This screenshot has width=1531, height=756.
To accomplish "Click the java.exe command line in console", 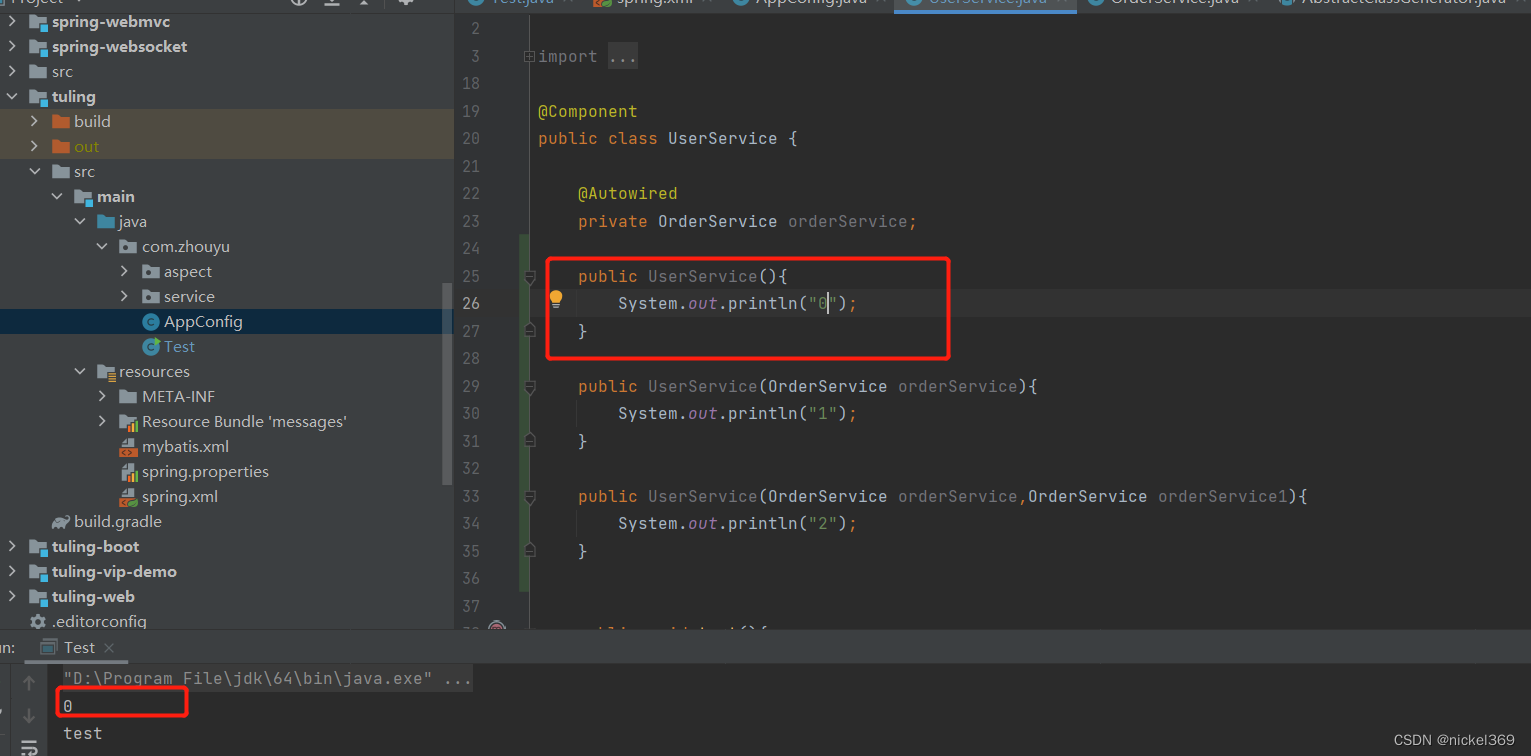I will point(267,680).
